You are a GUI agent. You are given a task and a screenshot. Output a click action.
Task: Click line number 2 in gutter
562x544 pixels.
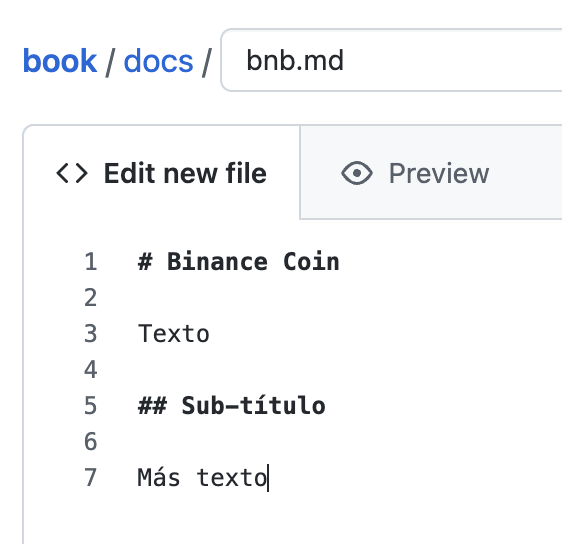pyautogui.click(x=90, y=297)
